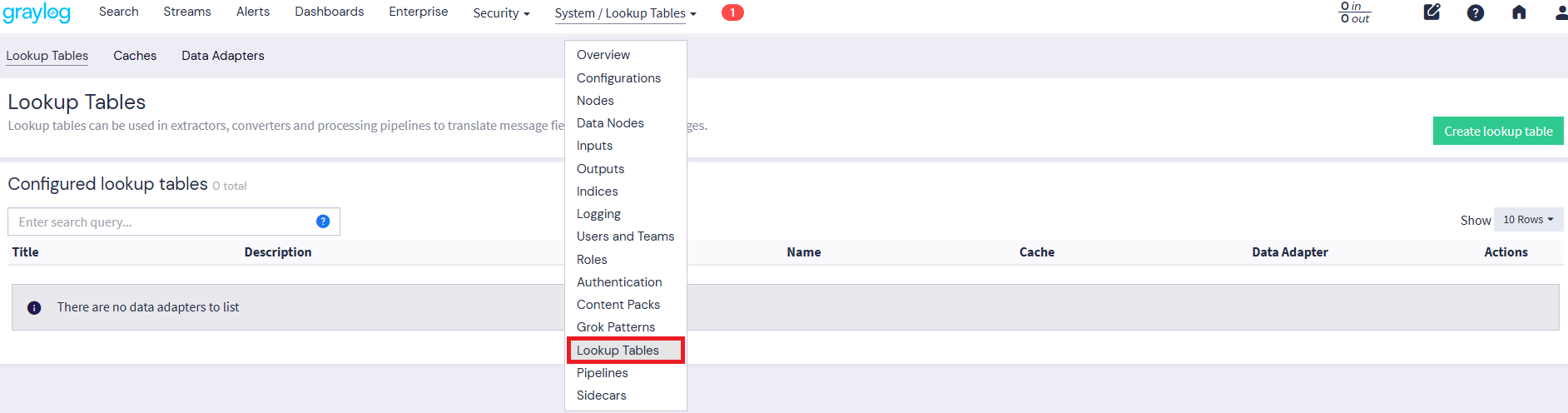The height and width of the screenshot is (413, 1568).
Task: Open the user profile icon
Action: [1561, 12]
